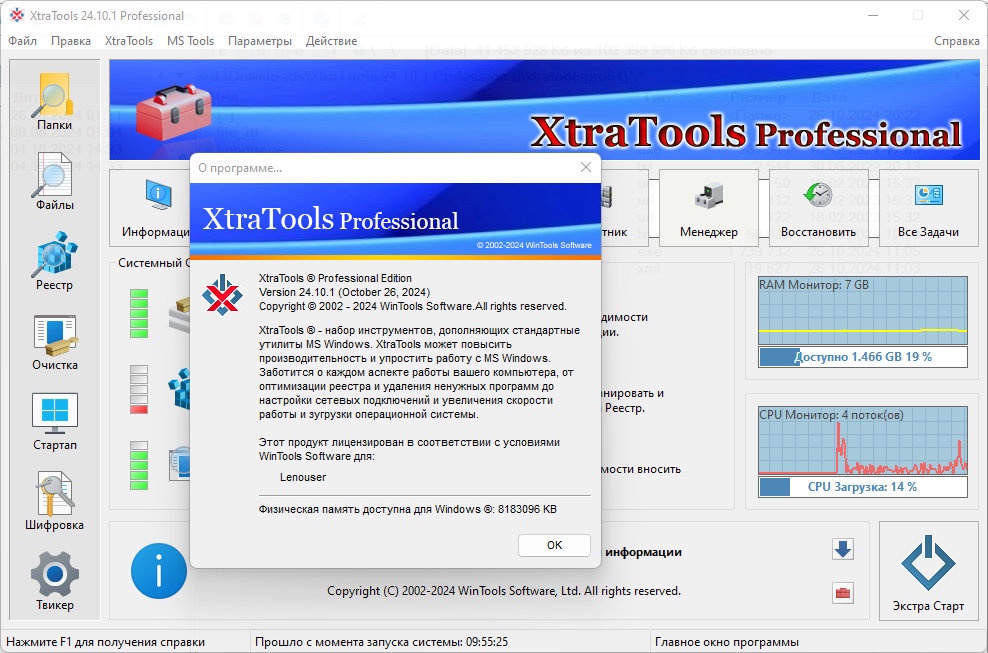Open the Реестр registry tool
This screenshot has height=653, width=988.
pos(54,261)
